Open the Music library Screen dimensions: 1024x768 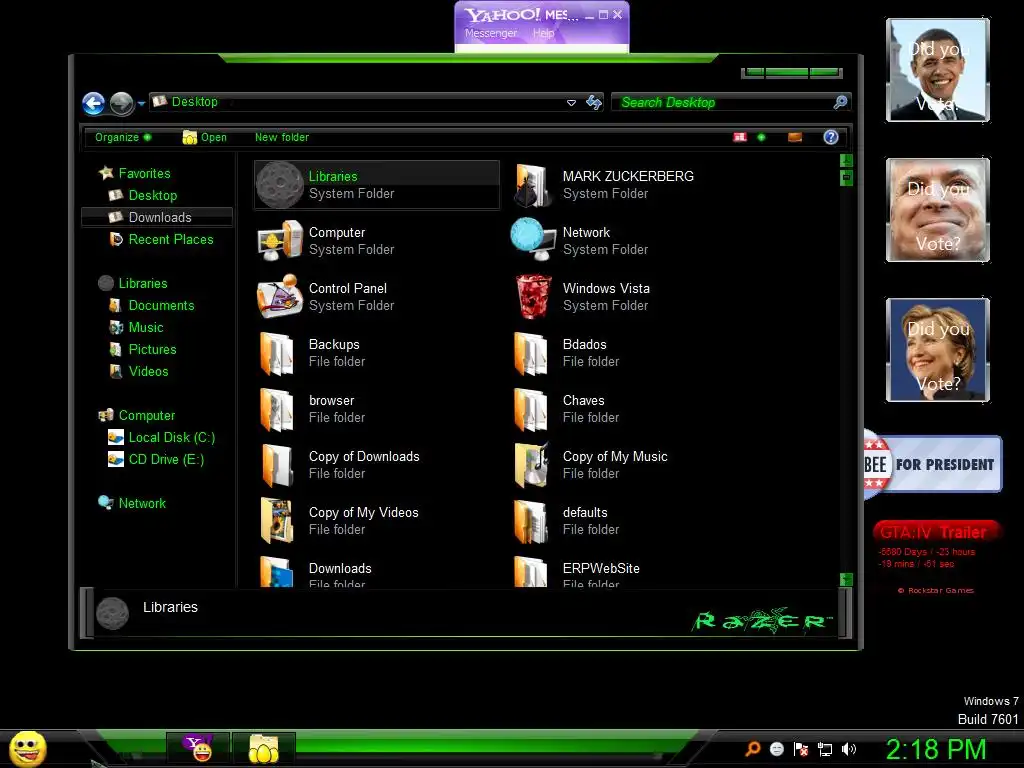(136, 327)
